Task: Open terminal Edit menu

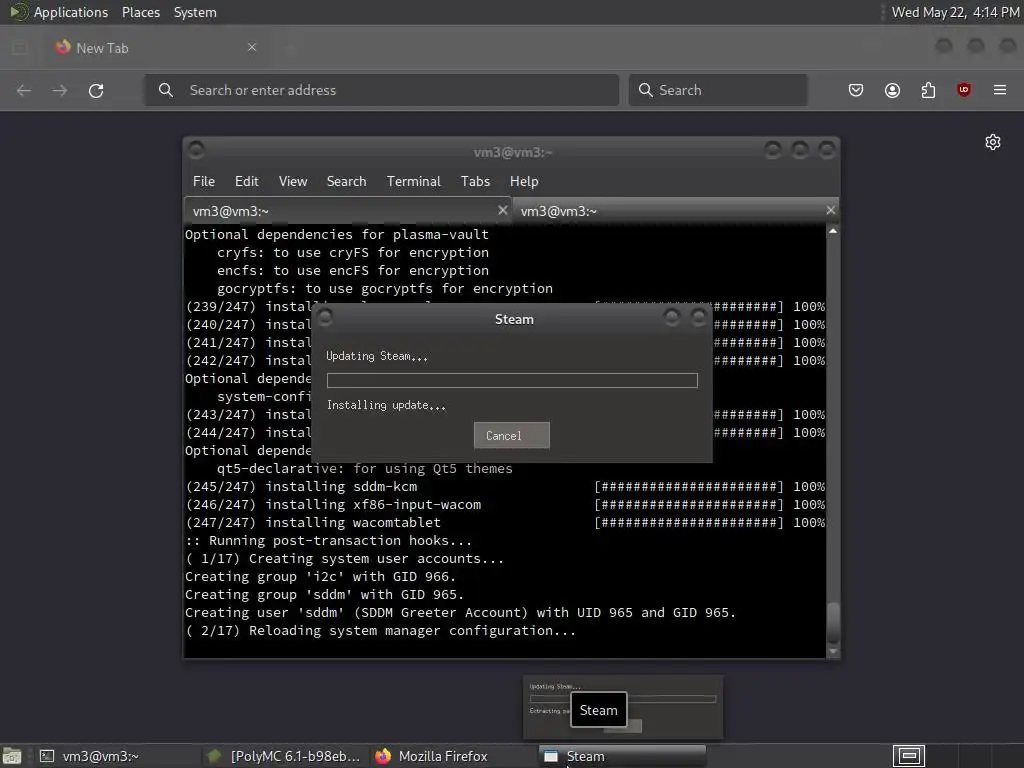Action: click(x=246, y=182)
